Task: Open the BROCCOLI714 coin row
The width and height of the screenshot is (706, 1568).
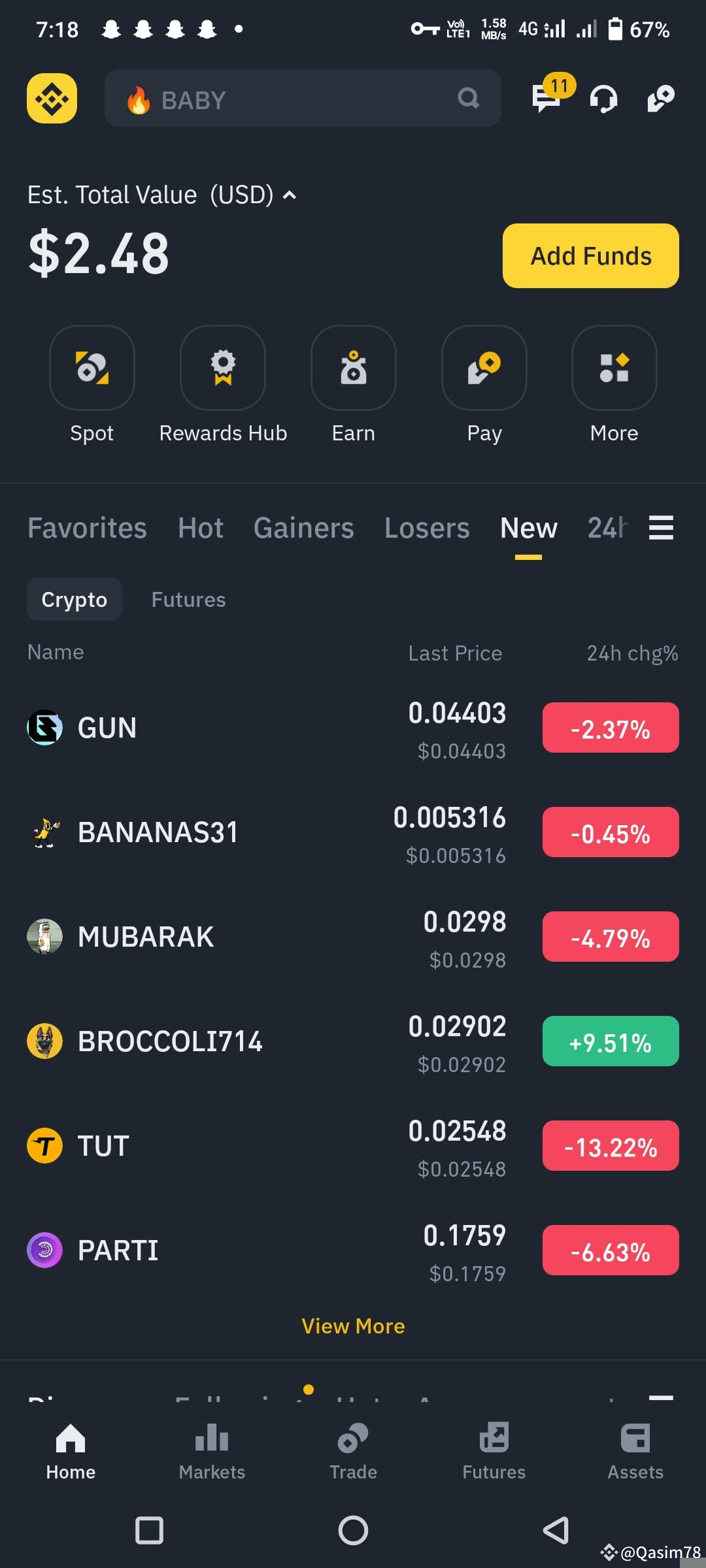Action: coord(353,1041)
